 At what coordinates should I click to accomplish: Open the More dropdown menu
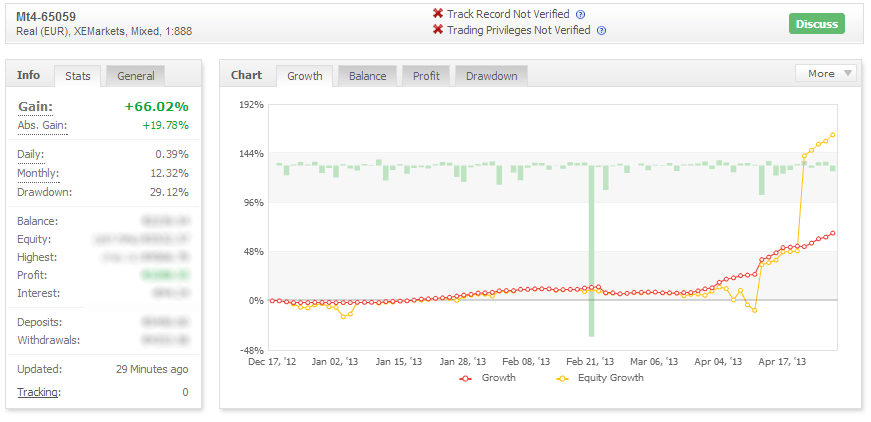[x=826, y=73]
